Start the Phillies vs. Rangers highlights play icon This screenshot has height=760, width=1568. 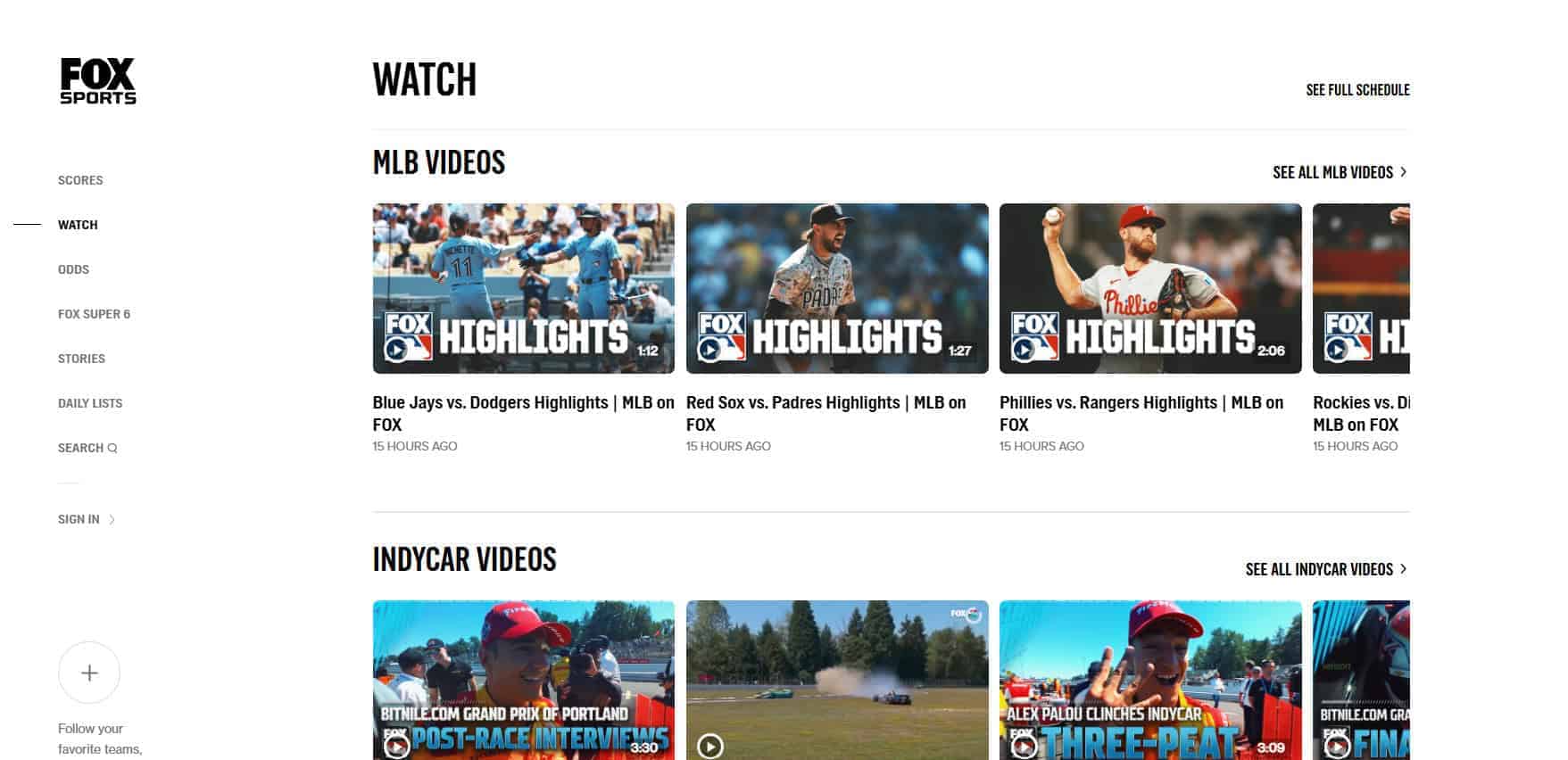tap(1024, 351)
